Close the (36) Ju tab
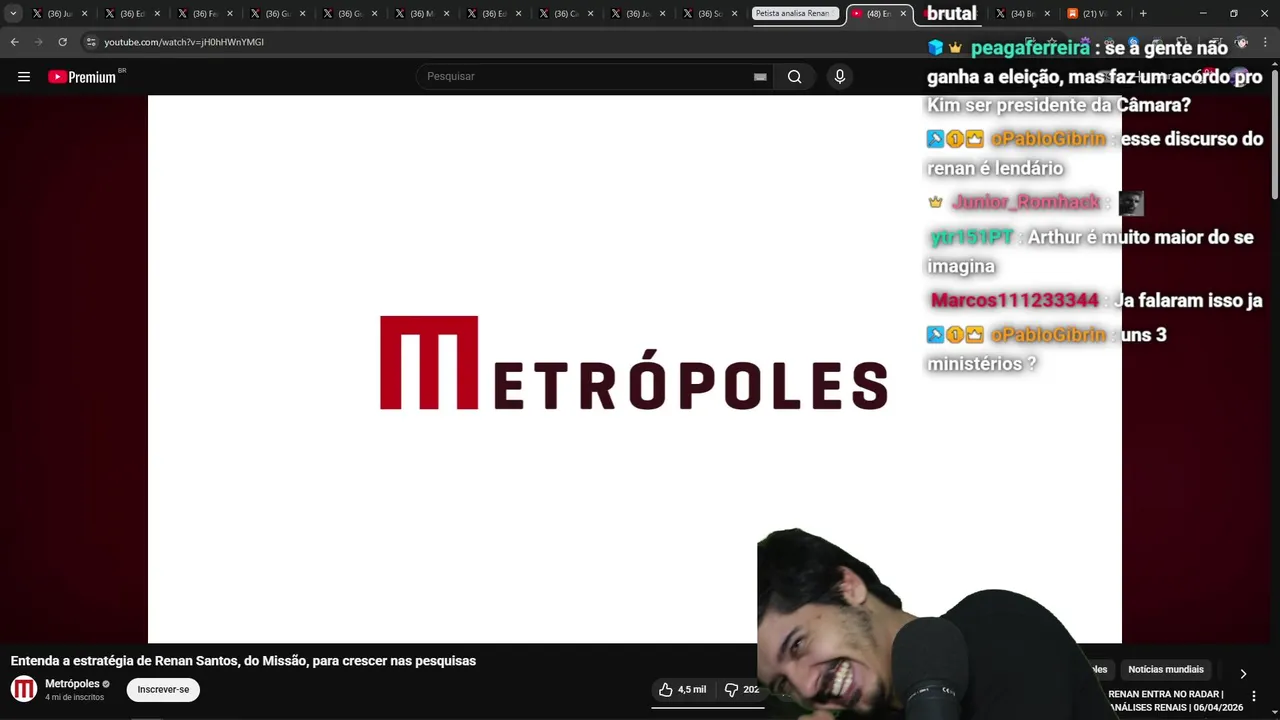This screenshot has width=1280, height=720. pyautogui.click(x=84, y=14)
